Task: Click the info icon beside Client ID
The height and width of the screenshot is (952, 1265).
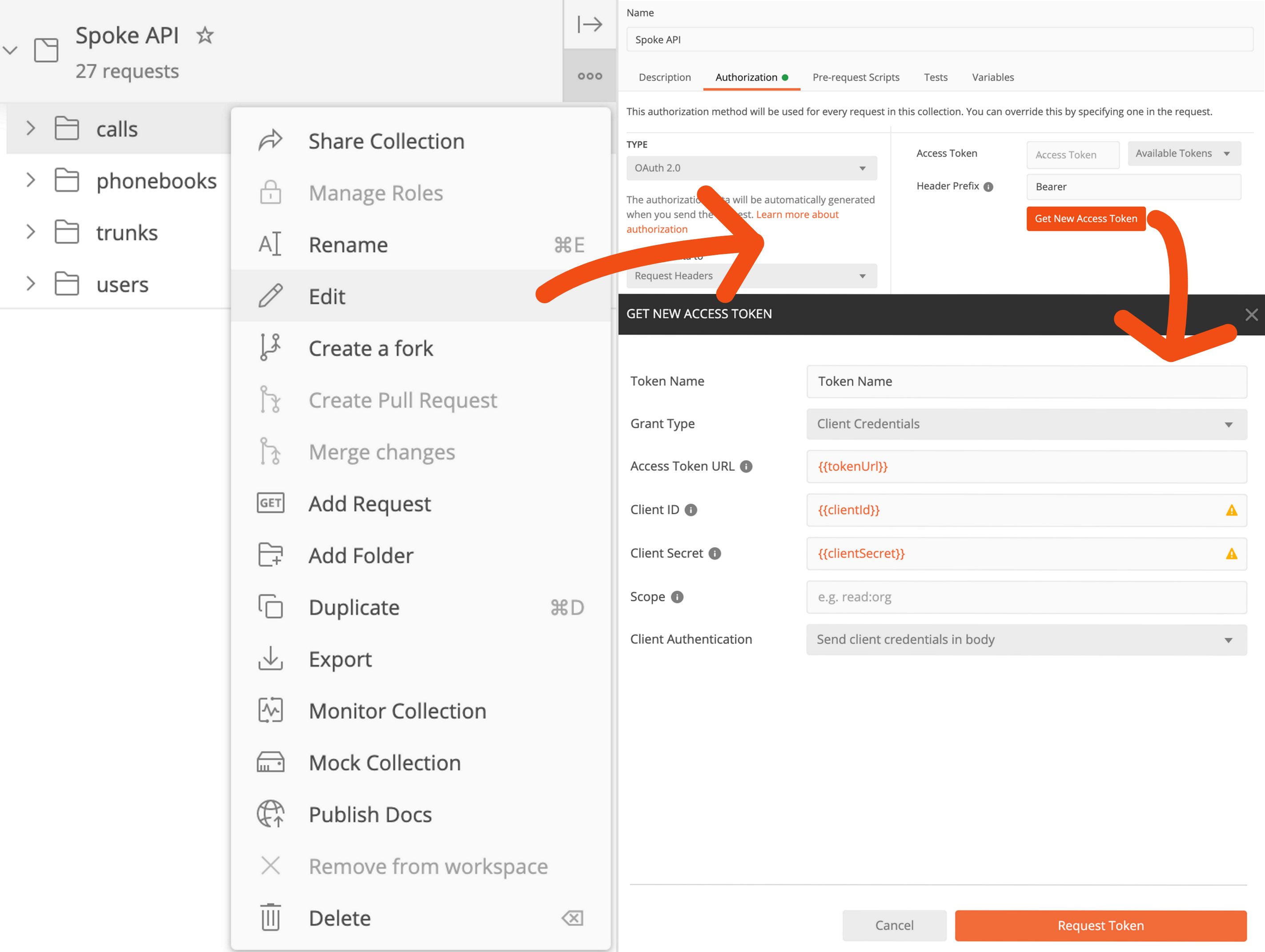Action: click(x=691, y=510)
